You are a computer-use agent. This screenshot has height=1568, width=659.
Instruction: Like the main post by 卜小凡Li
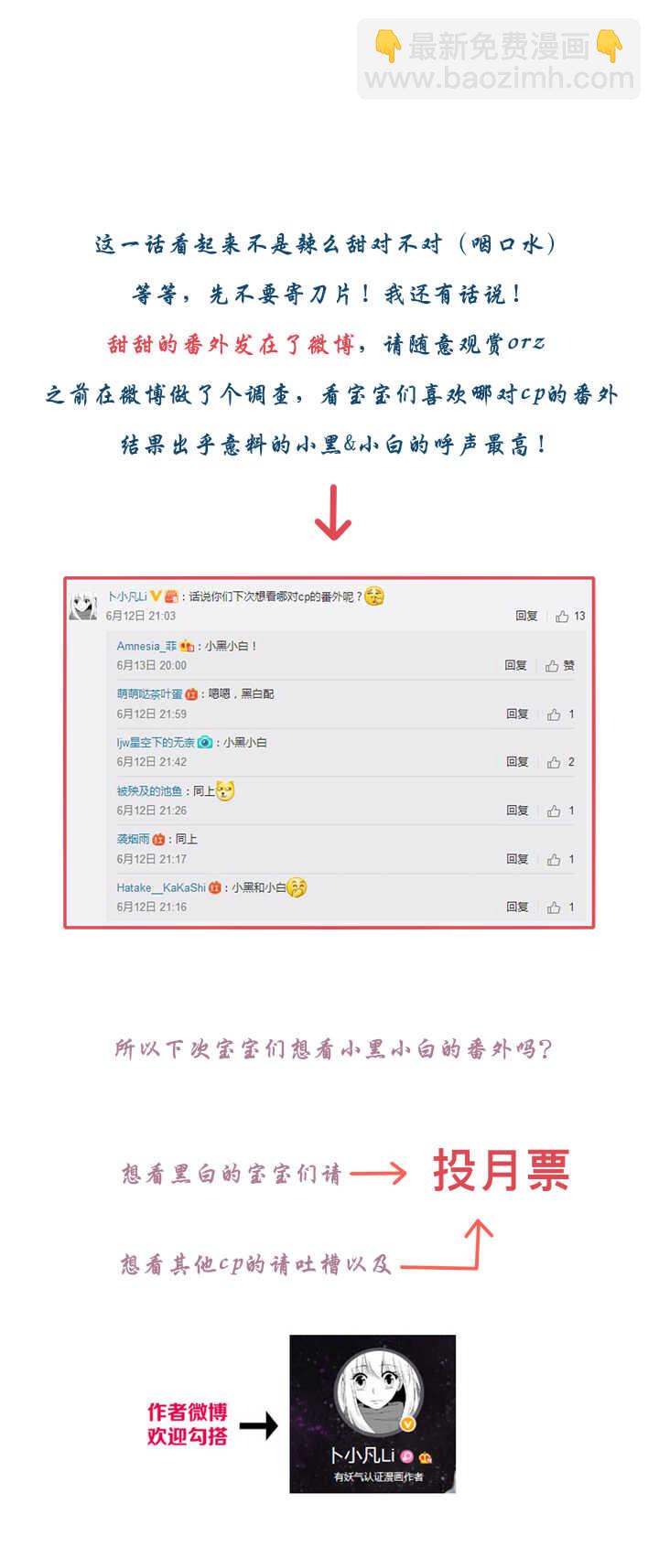click(562, 617)
